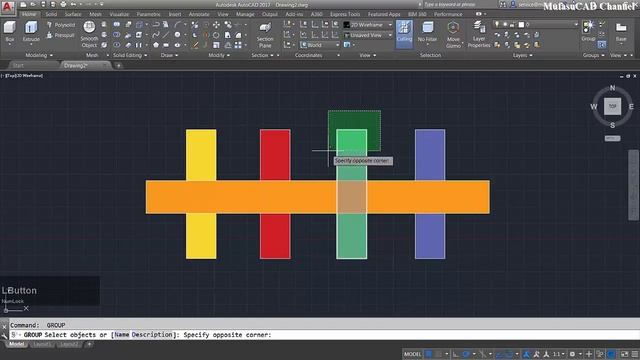Screen dimensions: 640x360
Task: Open the 1:1 annotation scale dropdown
Action: (558, 354)
